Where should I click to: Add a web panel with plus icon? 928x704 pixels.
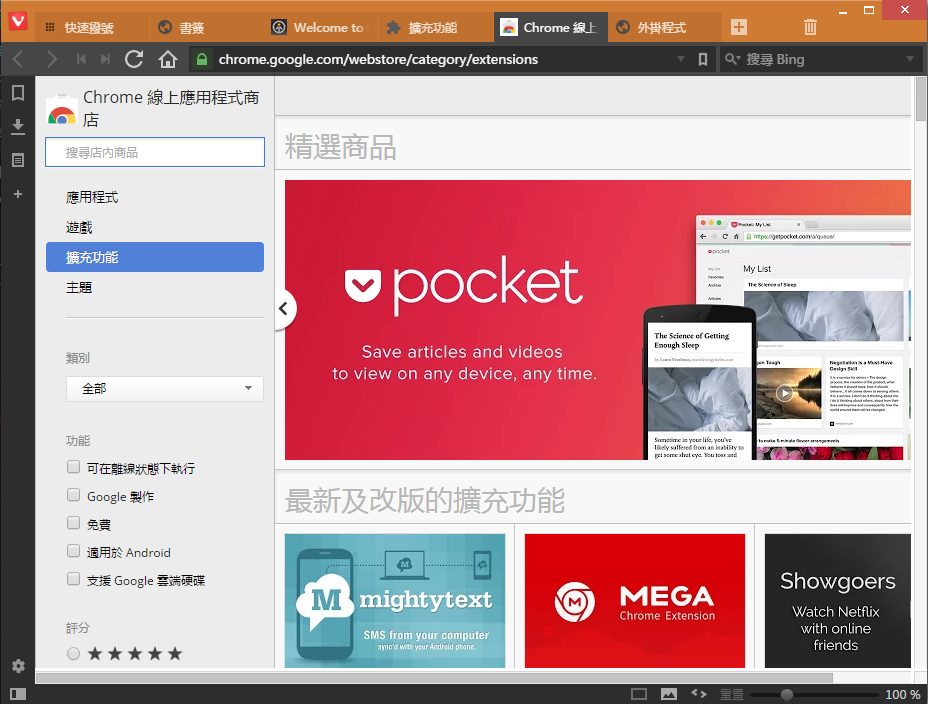pos(18,194)
